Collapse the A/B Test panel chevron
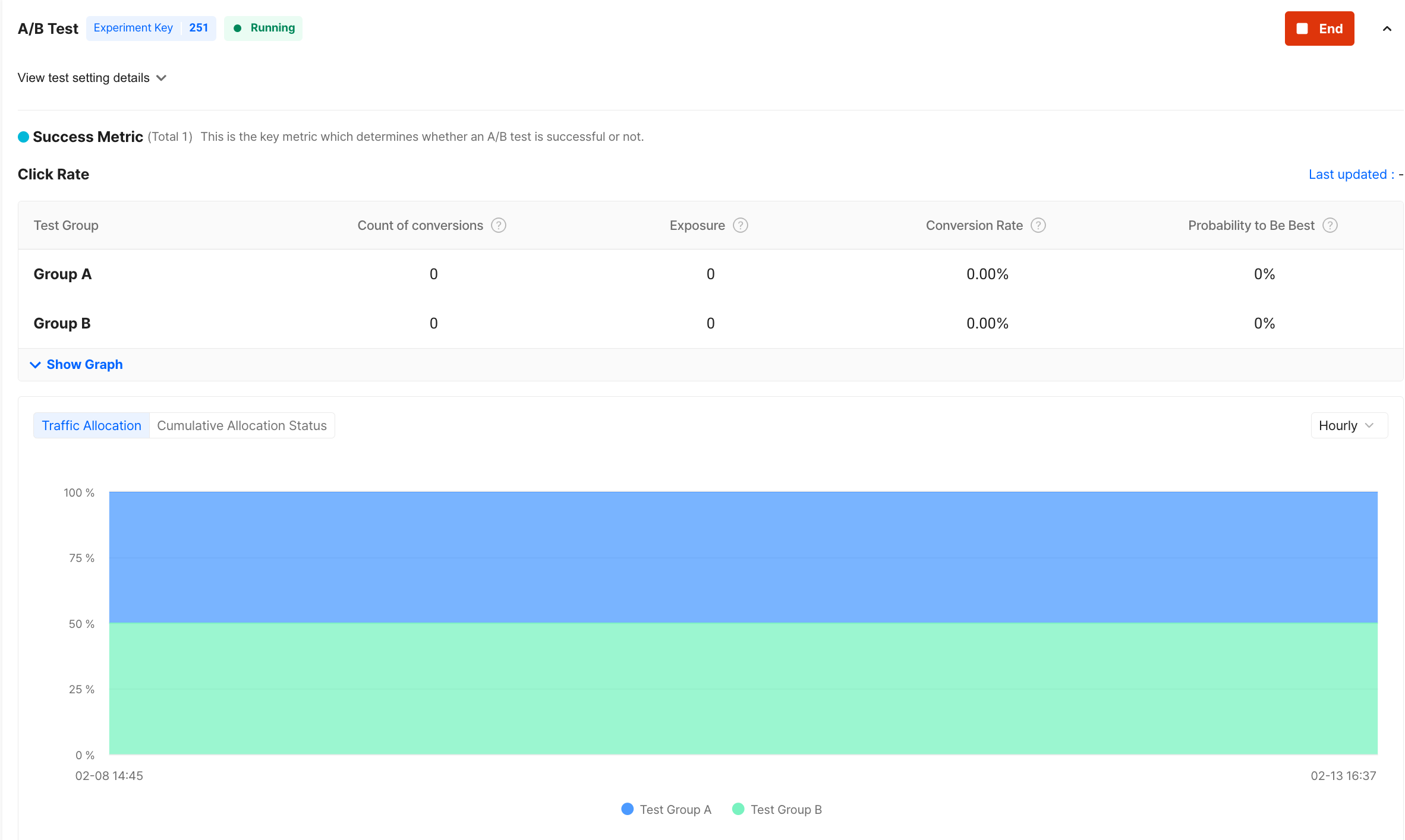Viewport: 1405px width, 840px height. click(x=1387, y=29)
